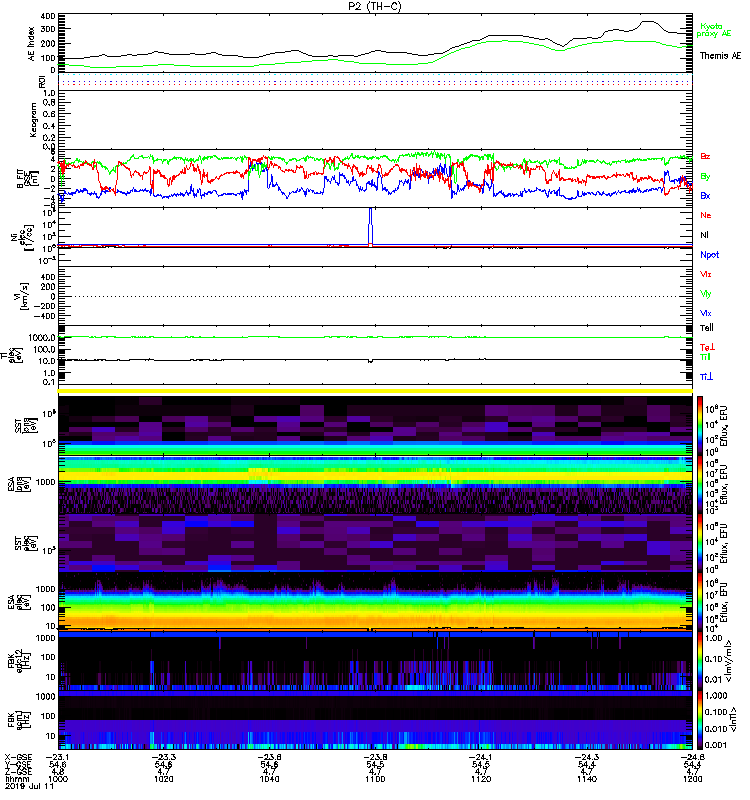Screen dimensions: 750x800
Task: Click the AE Index axis title
Action: 32,43
